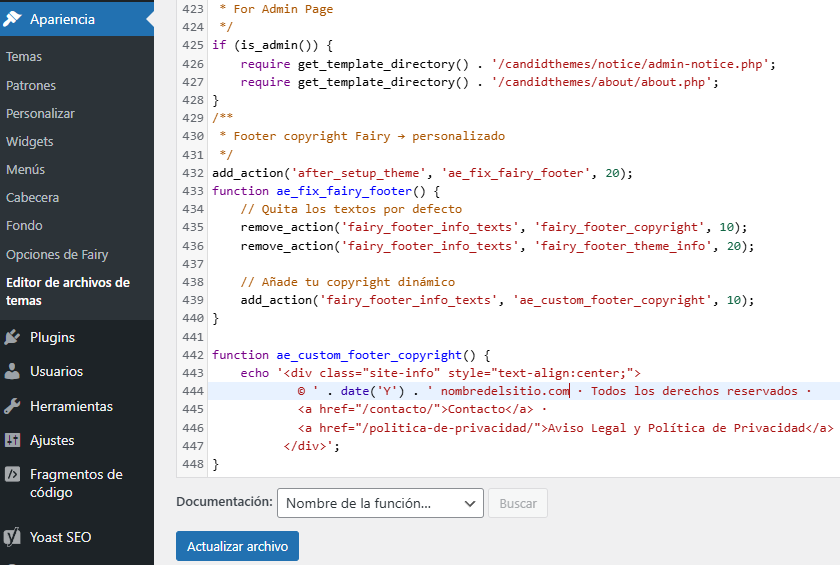Navigate to the Menús page
Viewport: 840px width, 565px height.
pos(26,170)
